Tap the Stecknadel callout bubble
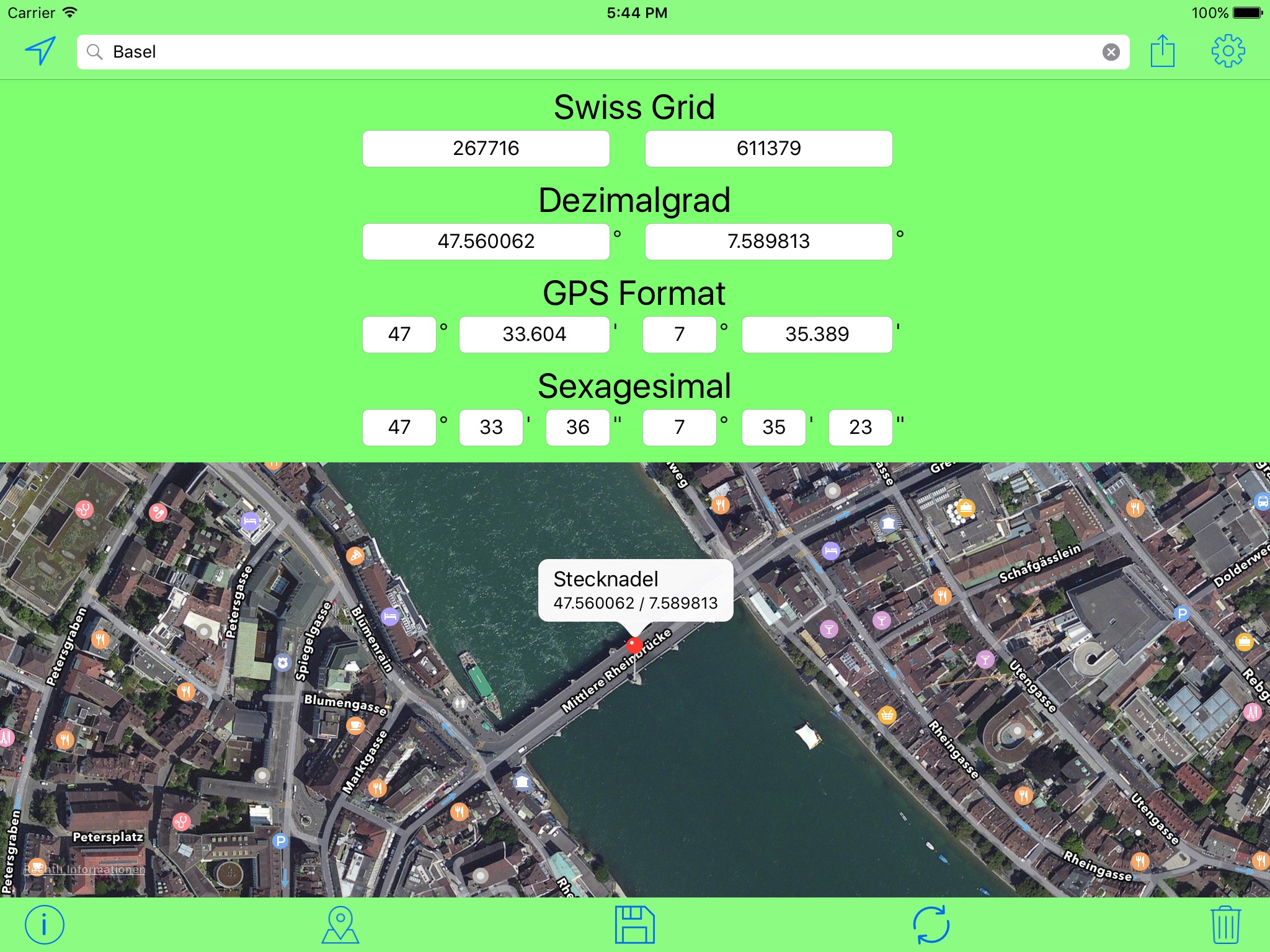Viewport: 1270px width, 952px height. point(635,590)
